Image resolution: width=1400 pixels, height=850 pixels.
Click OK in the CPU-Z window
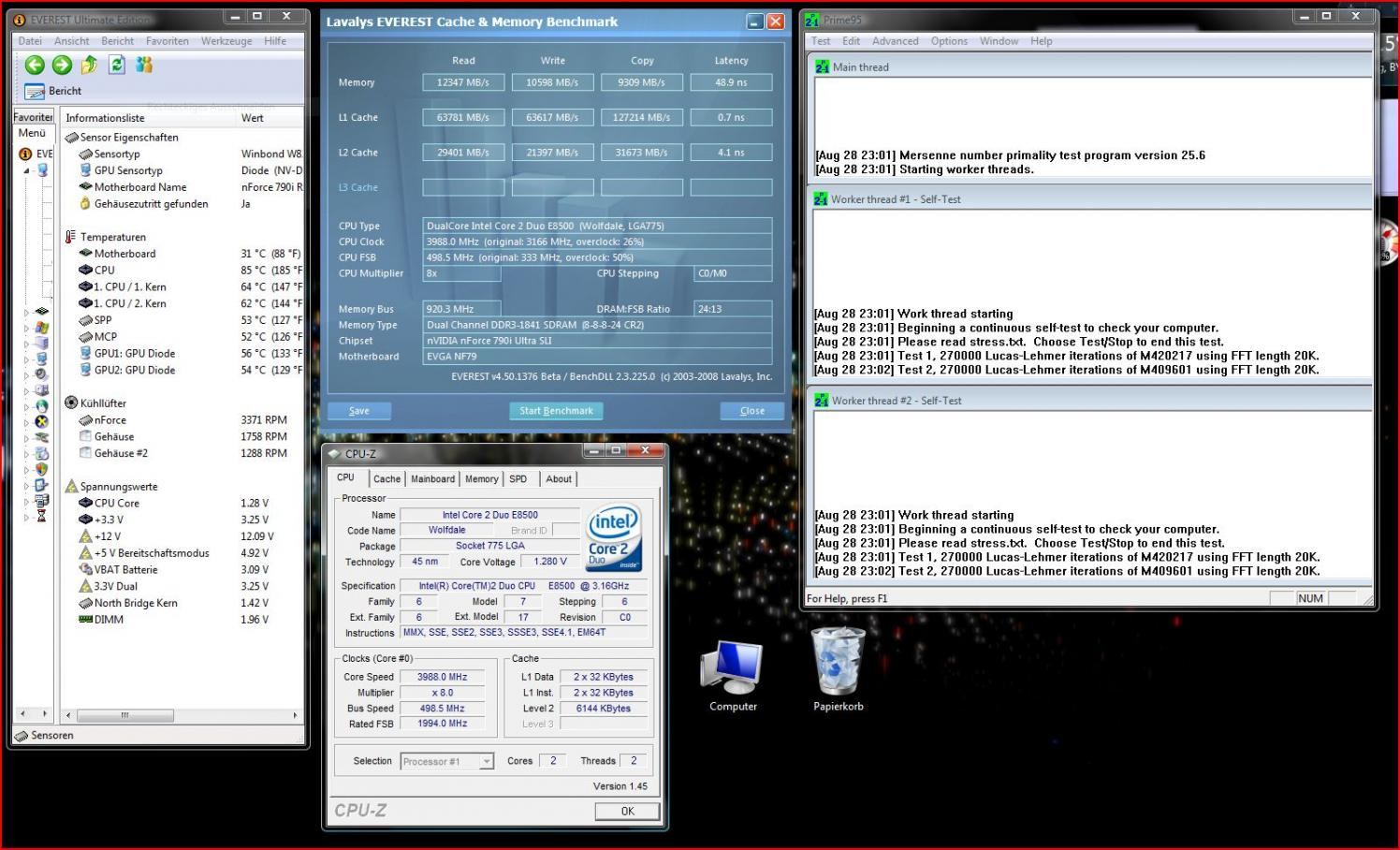[x=627, y=812]
